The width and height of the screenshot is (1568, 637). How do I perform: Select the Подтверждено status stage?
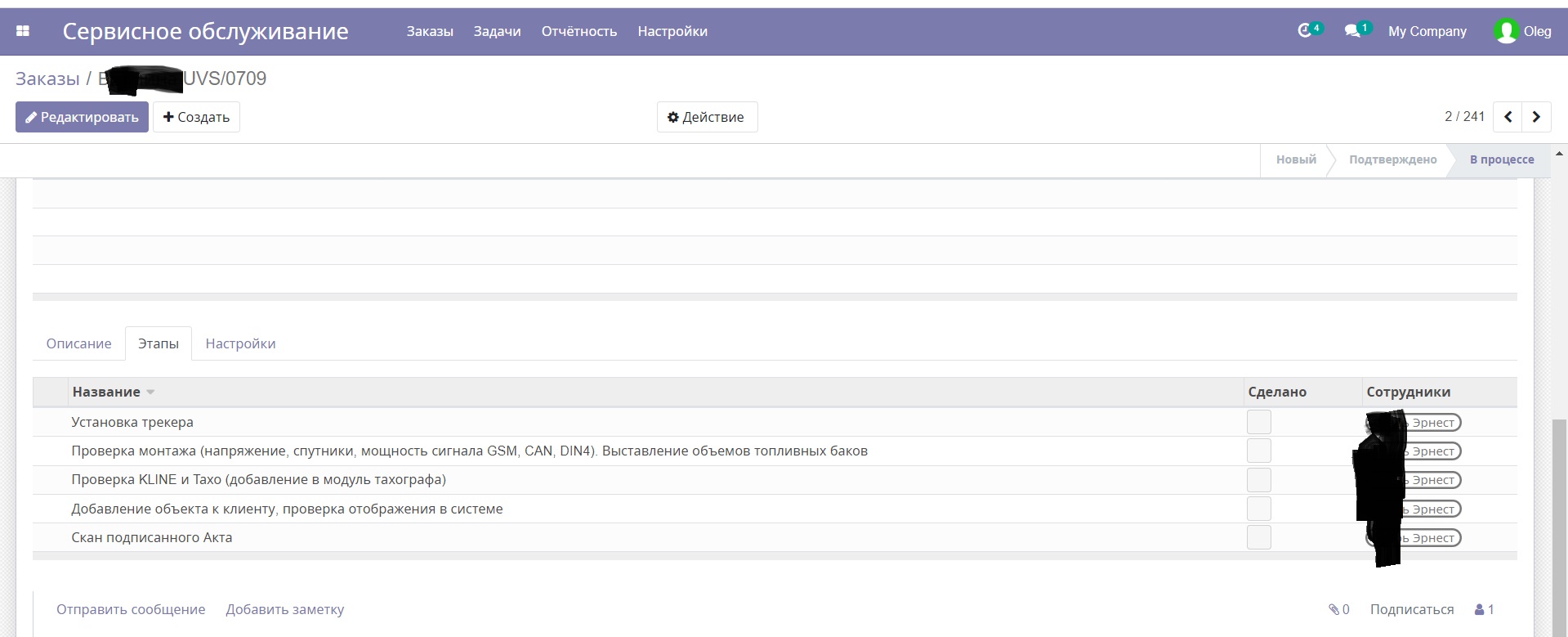[x=1392, y=159]
